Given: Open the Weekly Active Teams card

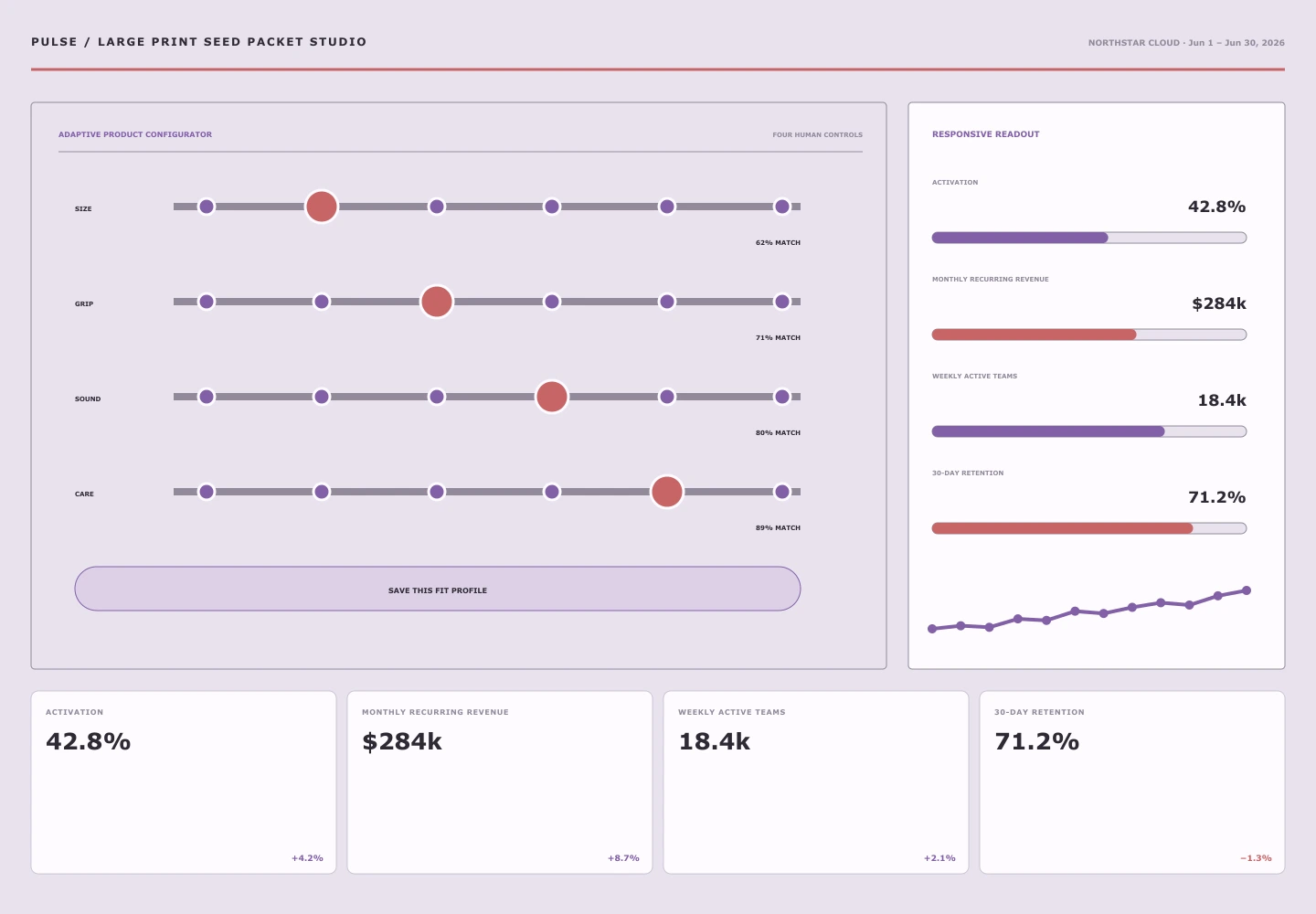Looking at the screenshot, I should 816,782.
